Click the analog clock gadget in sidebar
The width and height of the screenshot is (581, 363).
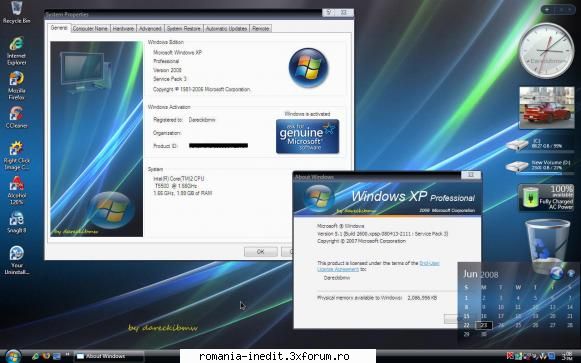tap(546, 51)
